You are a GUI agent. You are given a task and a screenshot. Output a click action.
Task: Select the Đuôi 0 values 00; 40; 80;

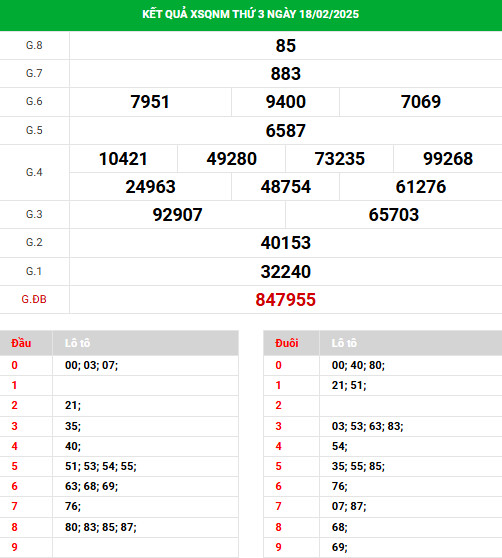(358, 365)
